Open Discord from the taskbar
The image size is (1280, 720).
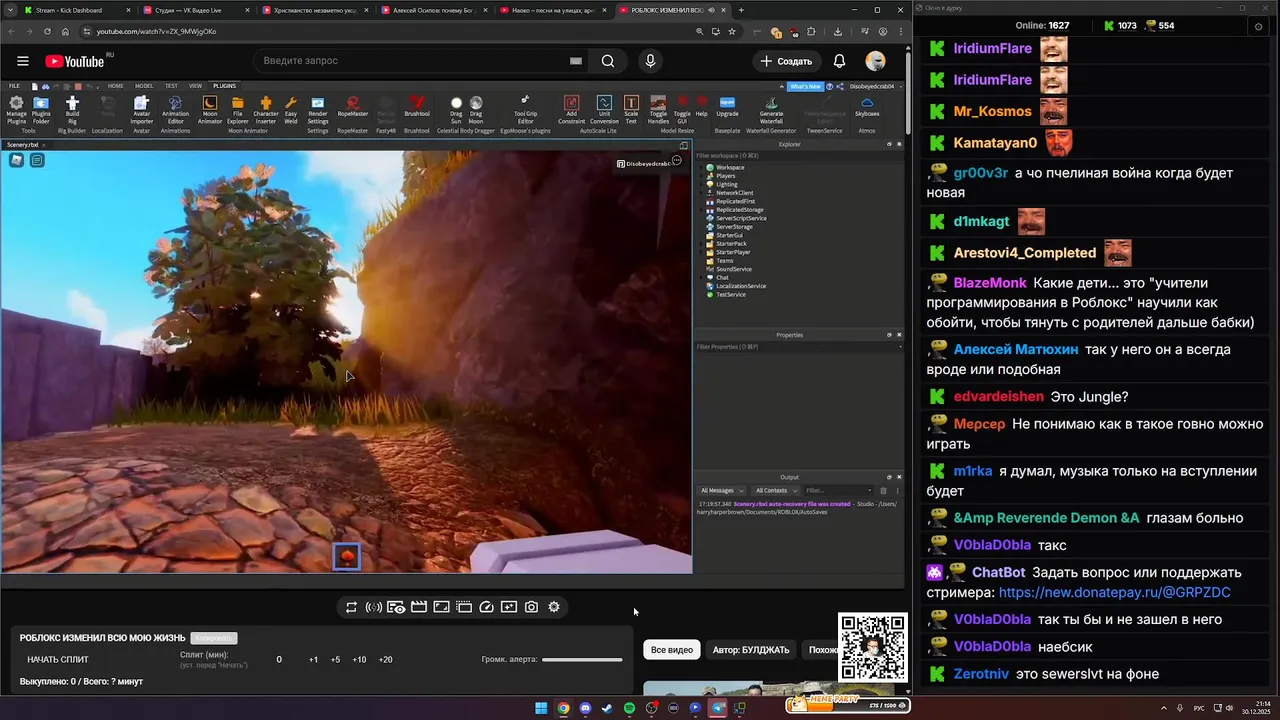tap(585, 708)
